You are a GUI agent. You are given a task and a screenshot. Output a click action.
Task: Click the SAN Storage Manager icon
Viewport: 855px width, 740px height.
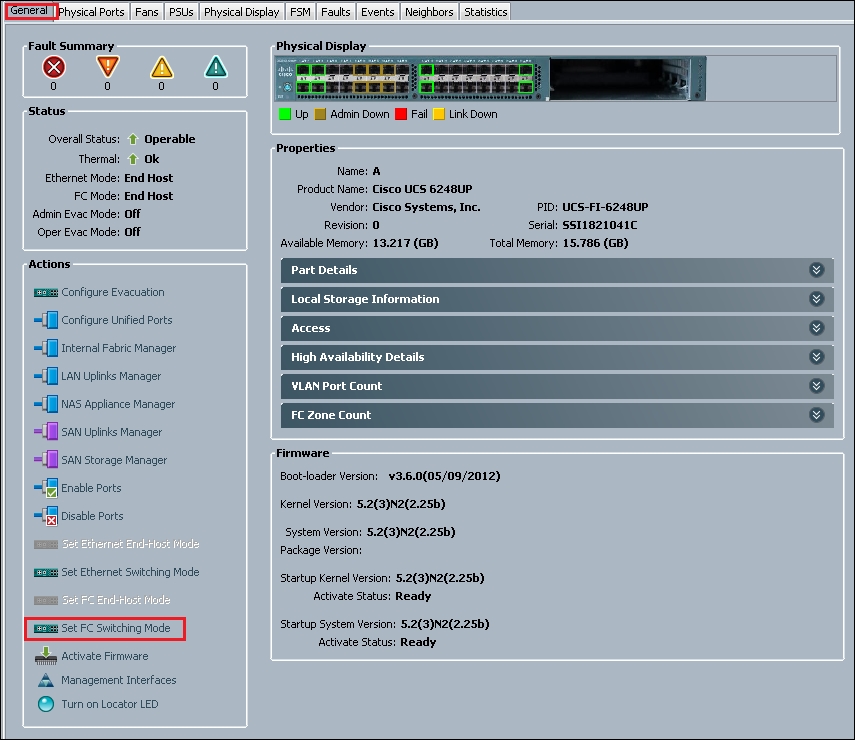[x=46, y=460]
